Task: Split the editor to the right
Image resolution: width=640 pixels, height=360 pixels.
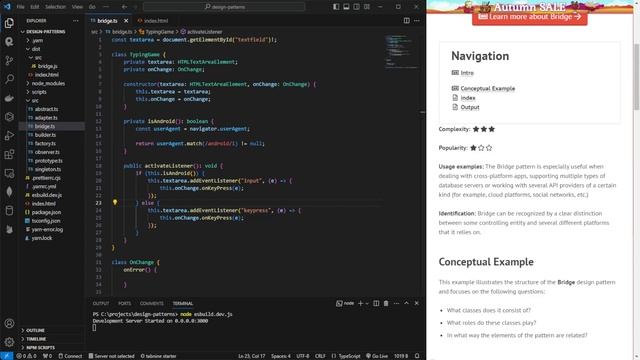Action: pyautogui.click(x=407, y=20)
